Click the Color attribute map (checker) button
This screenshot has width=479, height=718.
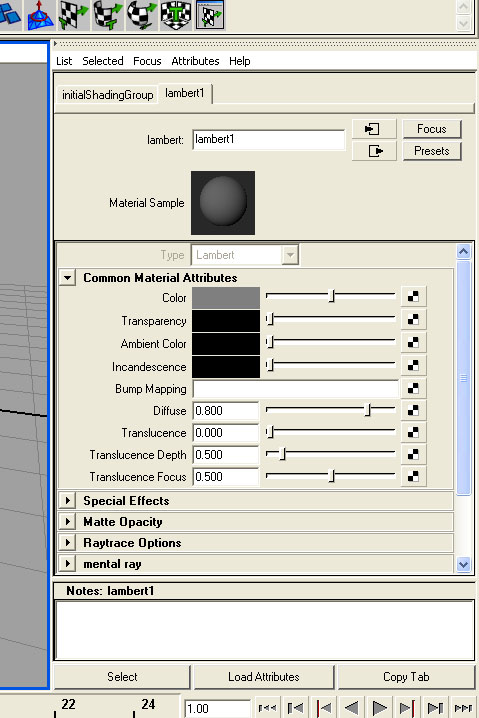pos(413,296)
